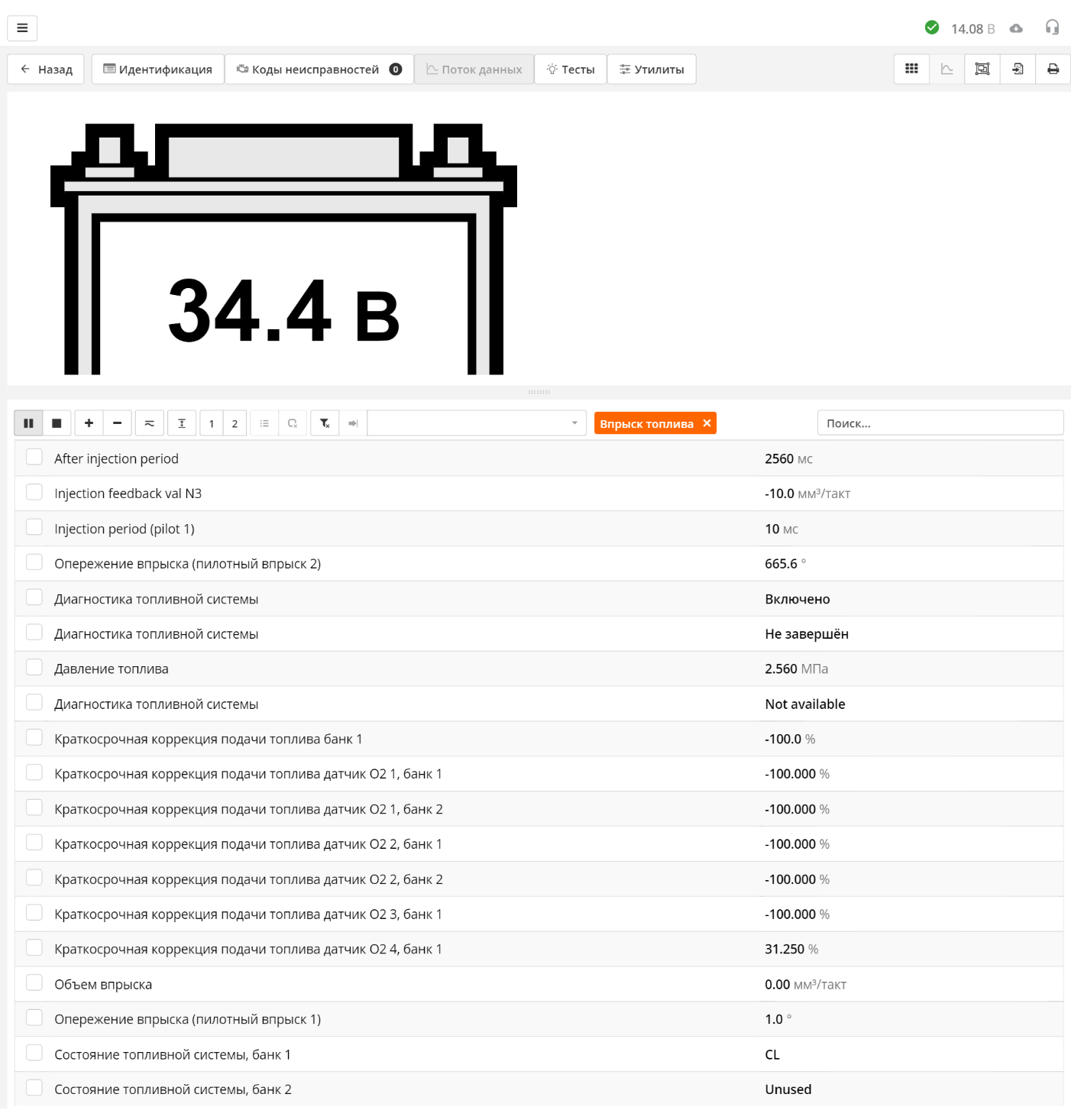This screenshot has width=1071, height=1120.
Task: Open the Тесты tab
Action: pyautogui.click(x=571, y=69)
